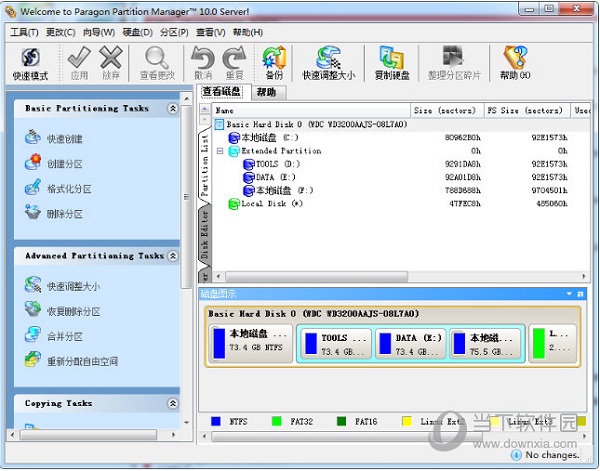Viewport: 600px width, 471px height.
Task: Collapse the Advanced Partitioning Tasks panel
Action: (173, 256)
